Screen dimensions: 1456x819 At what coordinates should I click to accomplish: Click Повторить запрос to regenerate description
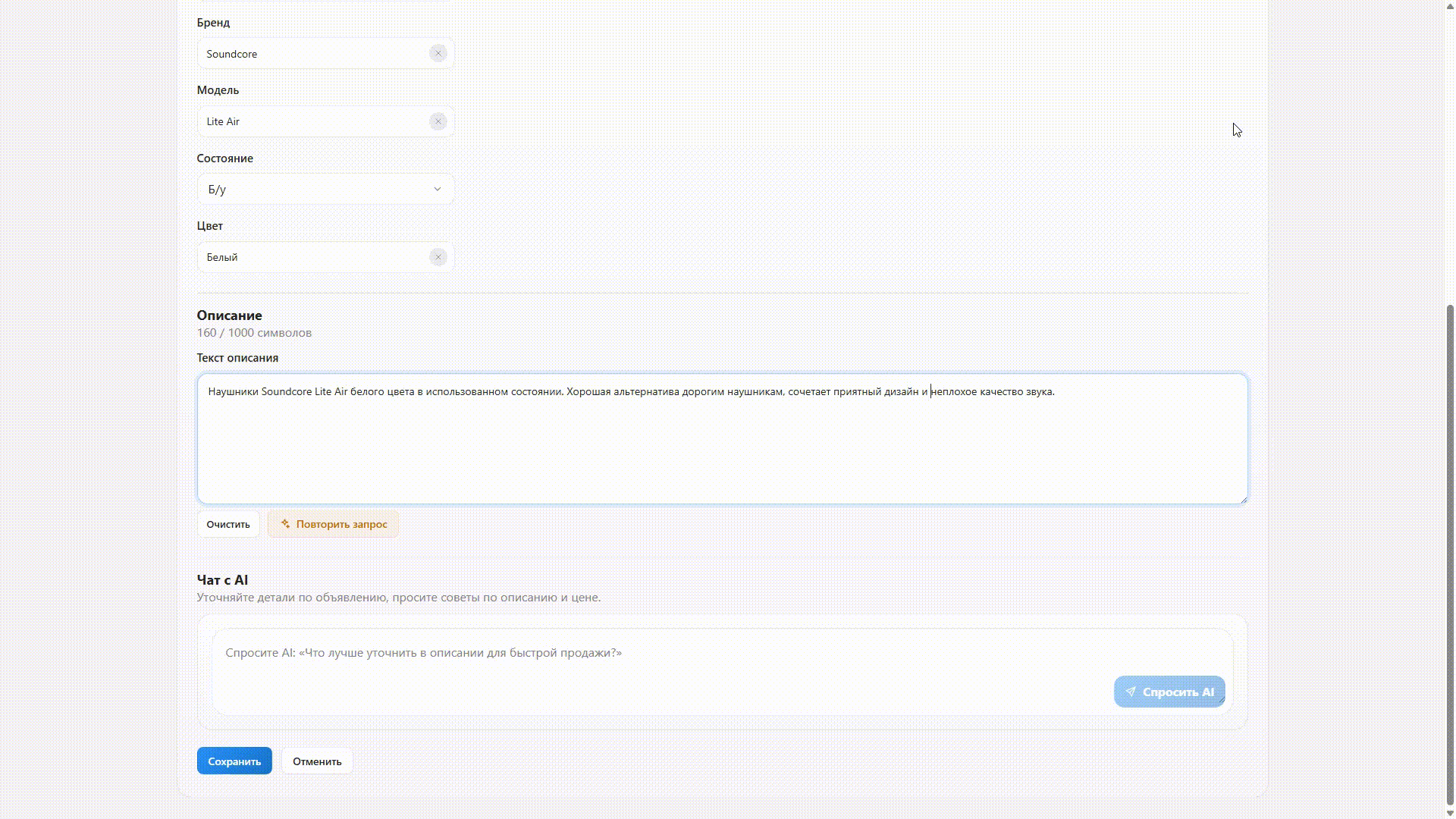pos(332,523)
